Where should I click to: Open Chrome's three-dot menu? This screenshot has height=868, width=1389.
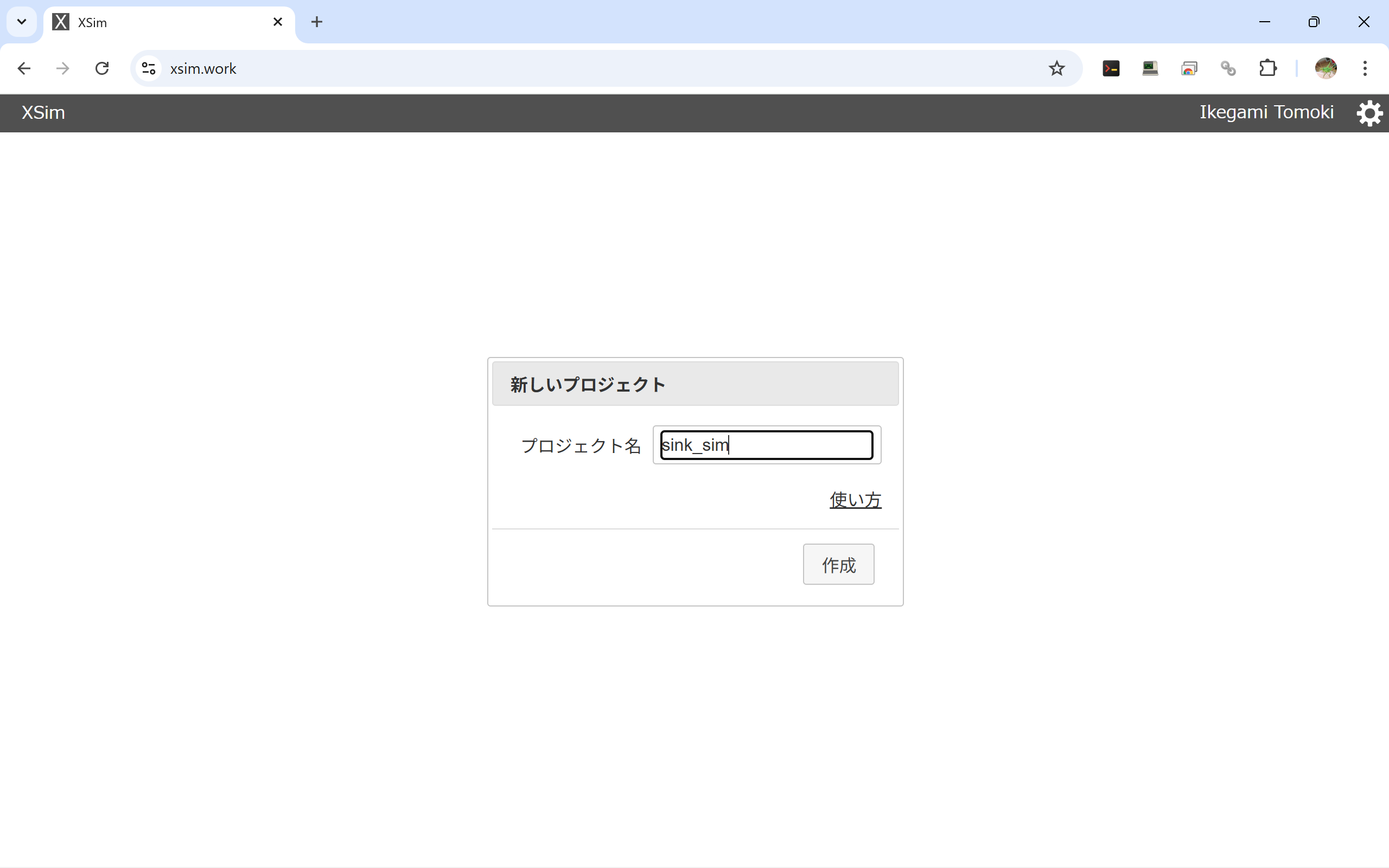point(1365,68)
